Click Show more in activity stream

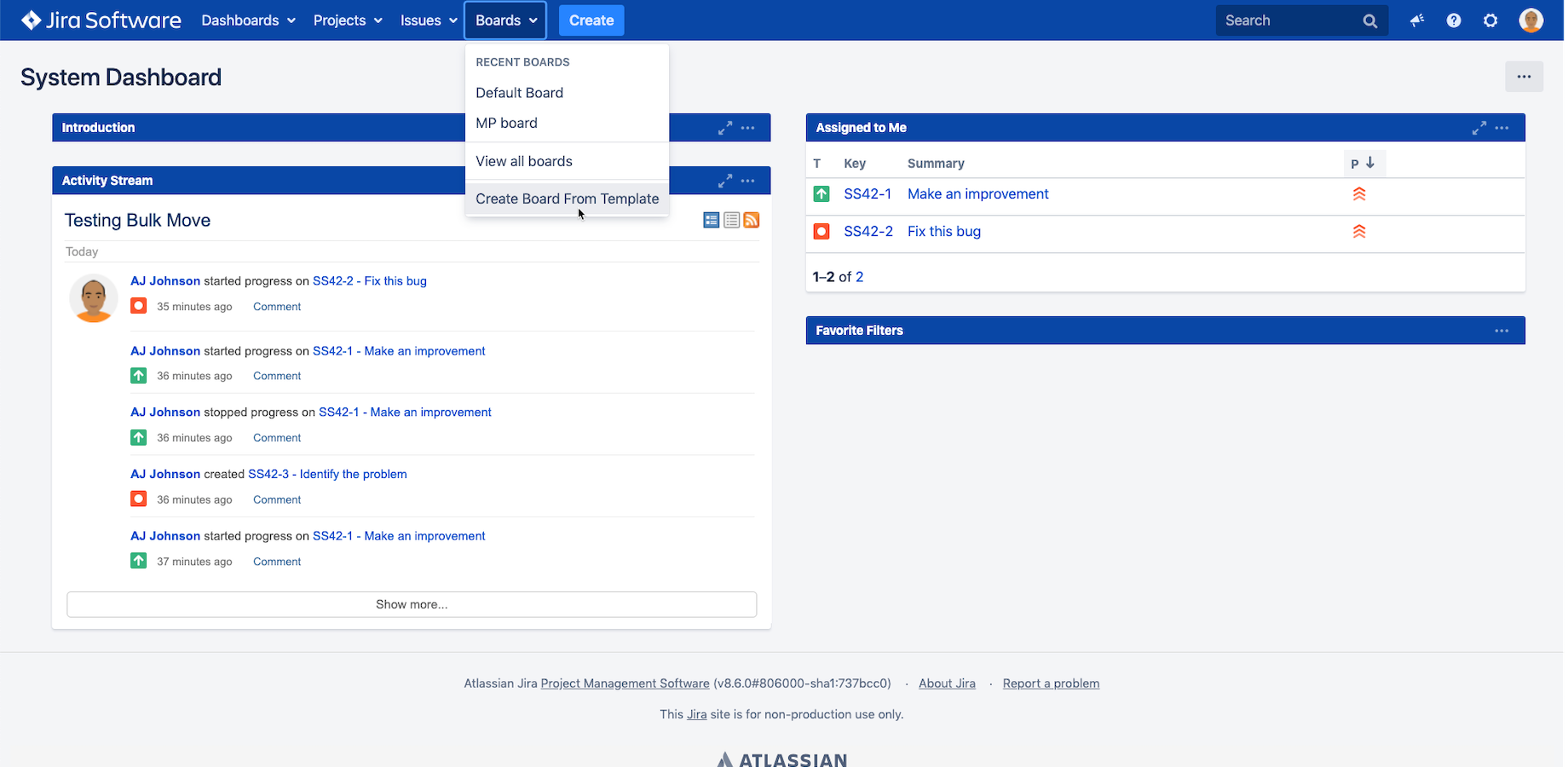click(x=412, y=604)
